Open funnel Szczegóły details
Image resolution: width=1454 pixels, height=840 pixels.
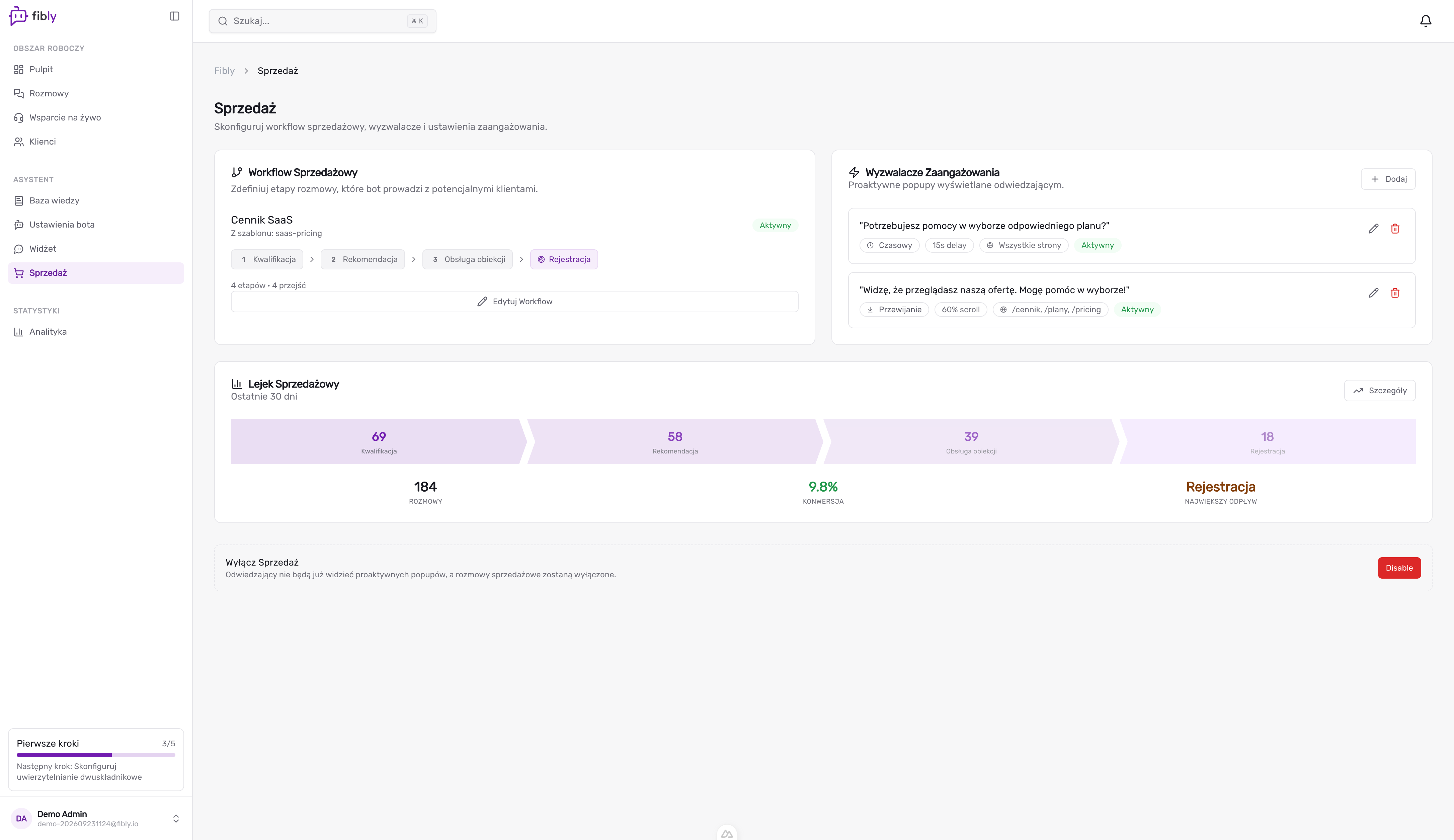(1380, 391)
